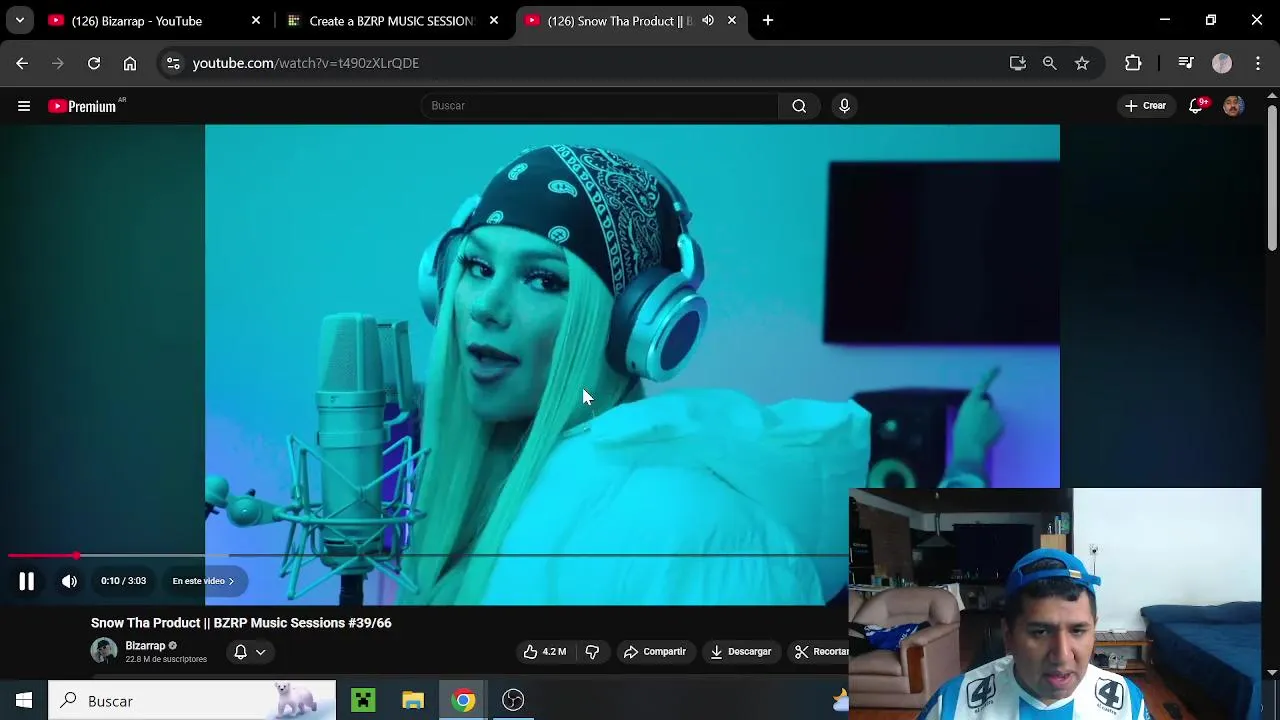Go to YouTube Premium home logo
Image resolution: width=1280 pixels, height=720 pixels.
coord(82,106)
